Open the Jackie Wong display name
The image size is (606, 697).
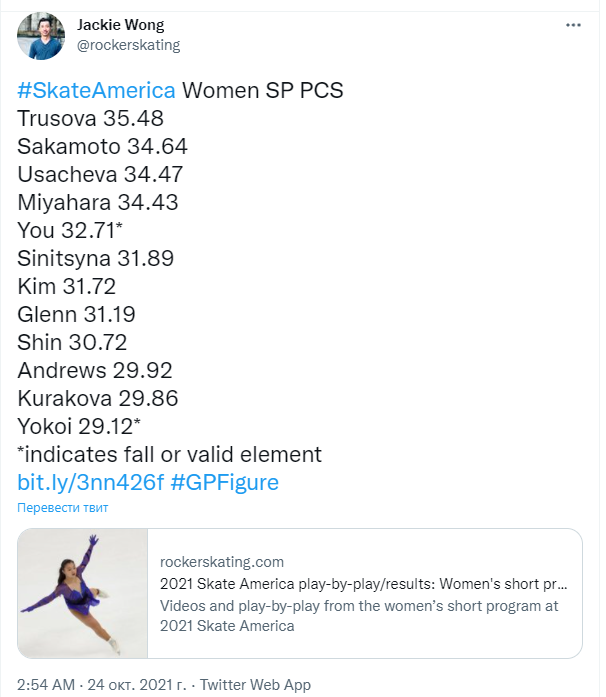click(120, 25)
